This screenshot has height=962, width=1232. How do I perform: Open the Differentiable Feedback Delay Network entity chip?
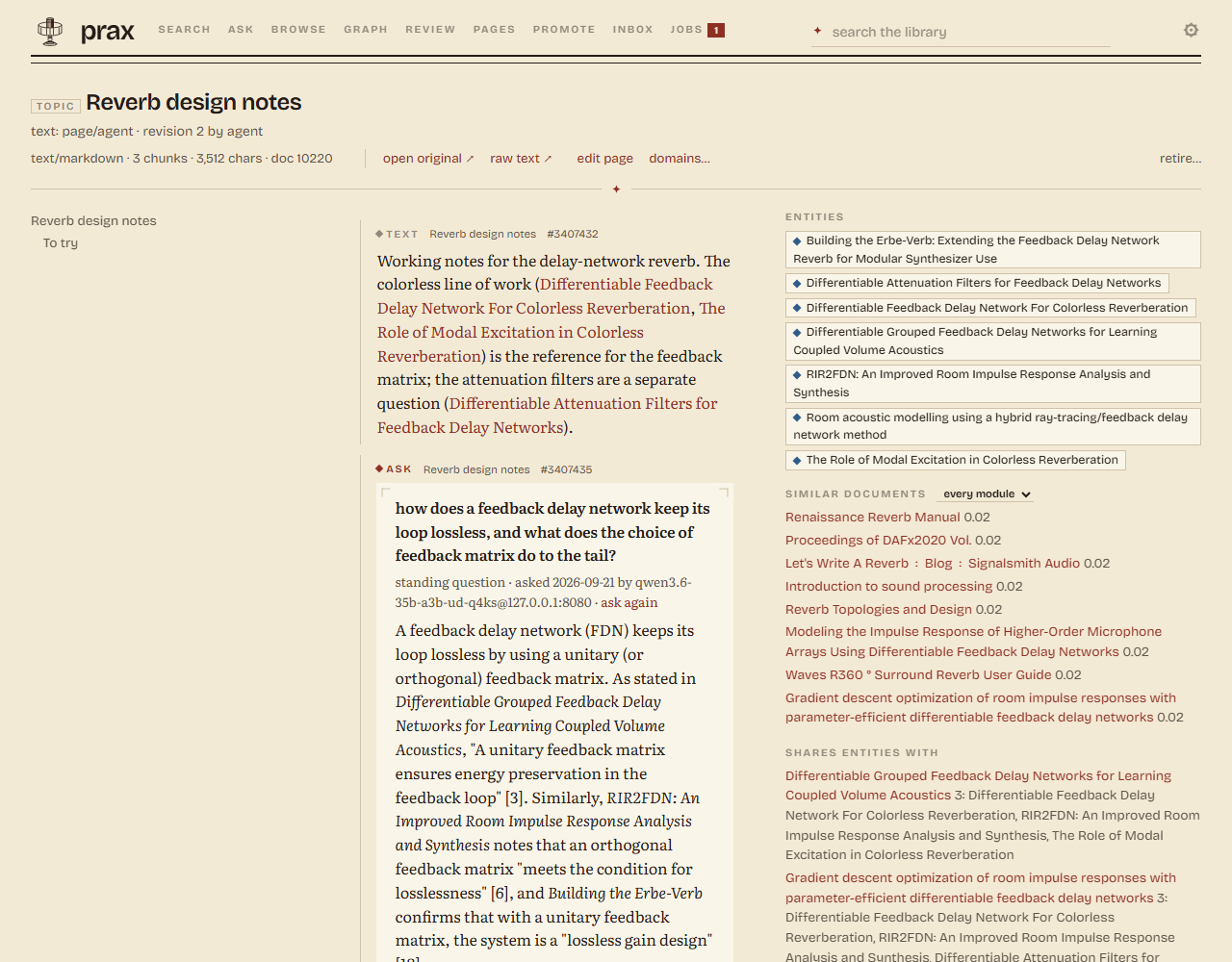click(990, 308)
